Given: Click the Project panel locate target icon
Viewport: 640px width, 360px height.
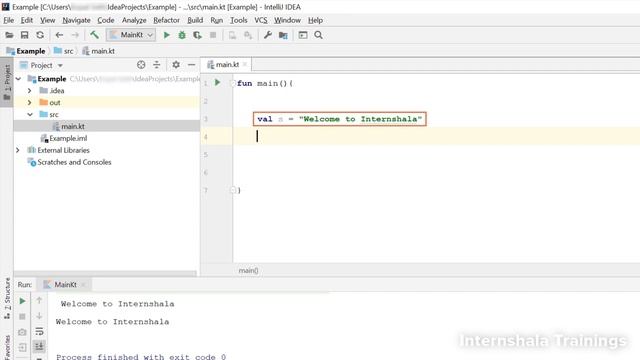Looking at the screenshot, I should tap(141, 65).
